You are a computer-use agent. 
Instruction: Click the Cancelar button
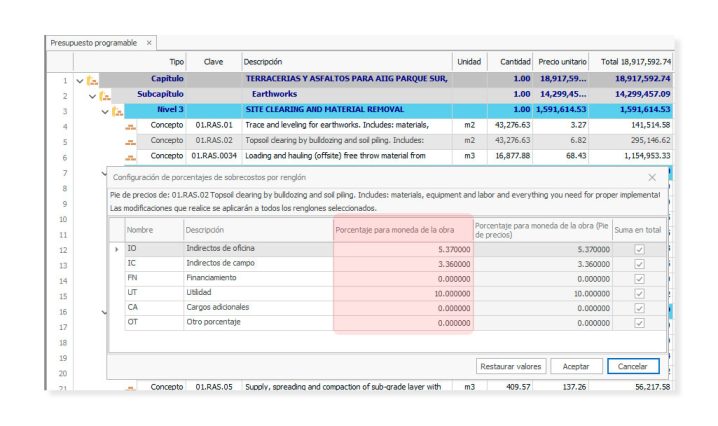tap(633, 366)
